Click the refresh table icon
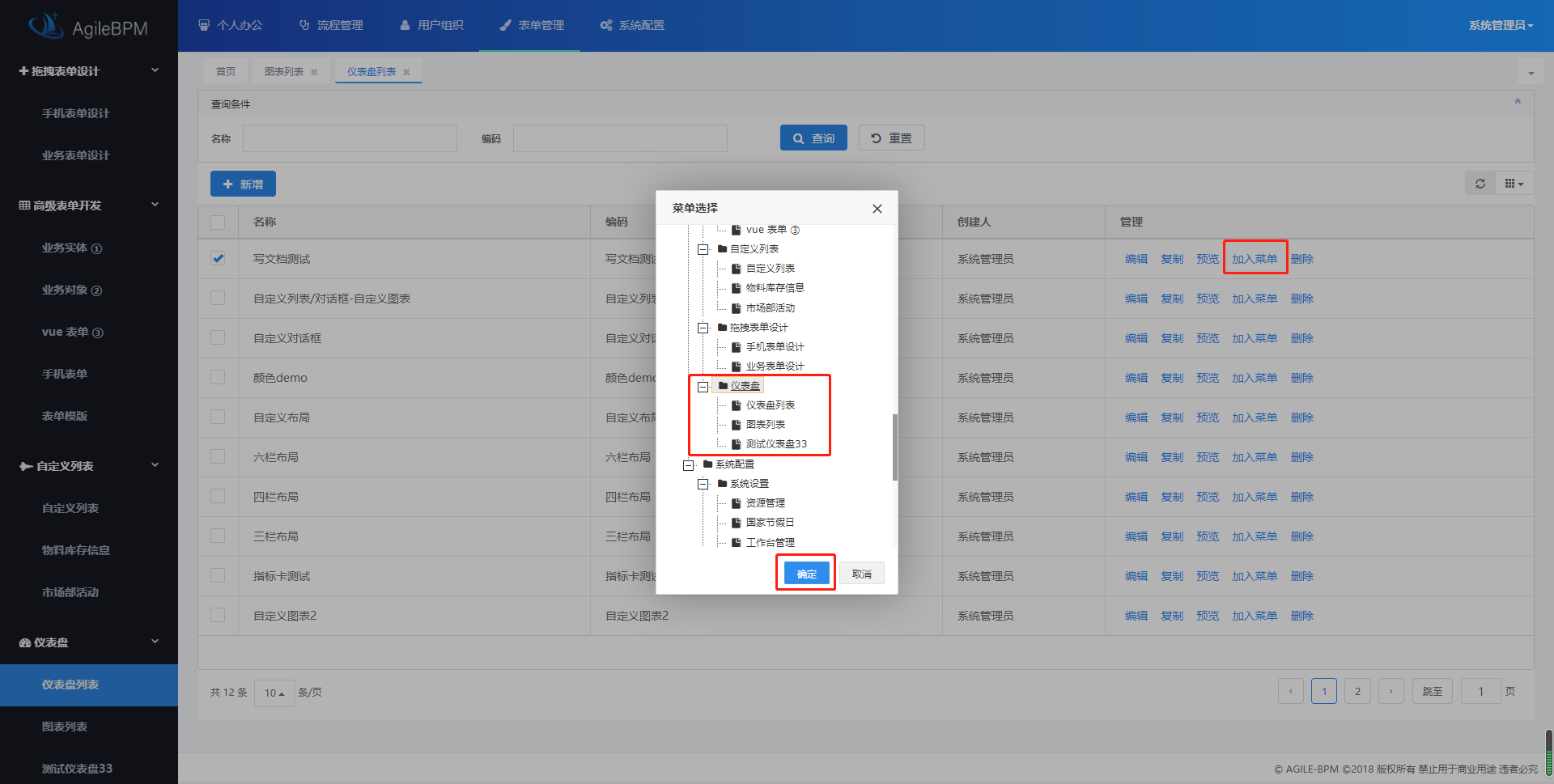Image resolution: width=1554 pixels, height=784 pixels. coord(1480,184)
